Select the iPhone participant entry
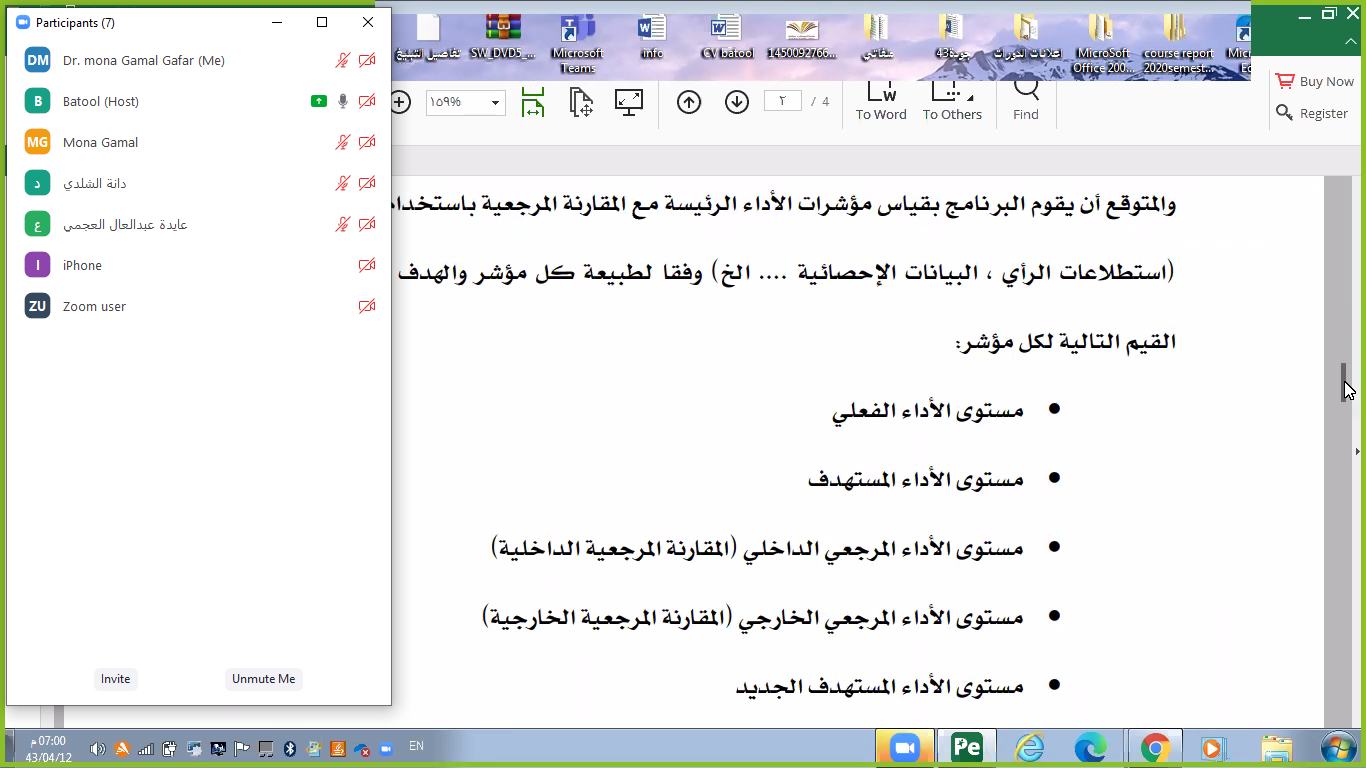The height and width of the screenshot is (768, 1366). tap(82, 266)
